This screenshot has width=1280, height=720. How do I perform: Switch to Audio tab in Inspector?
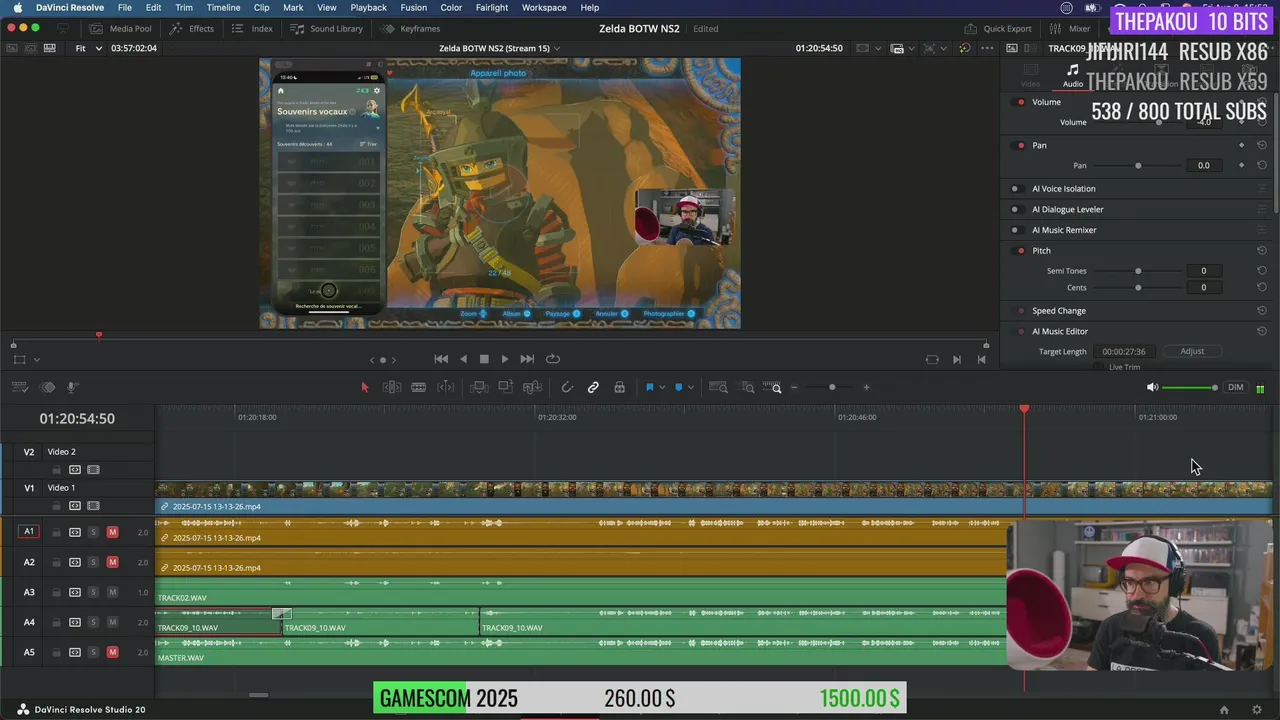tap(1072, 76)
